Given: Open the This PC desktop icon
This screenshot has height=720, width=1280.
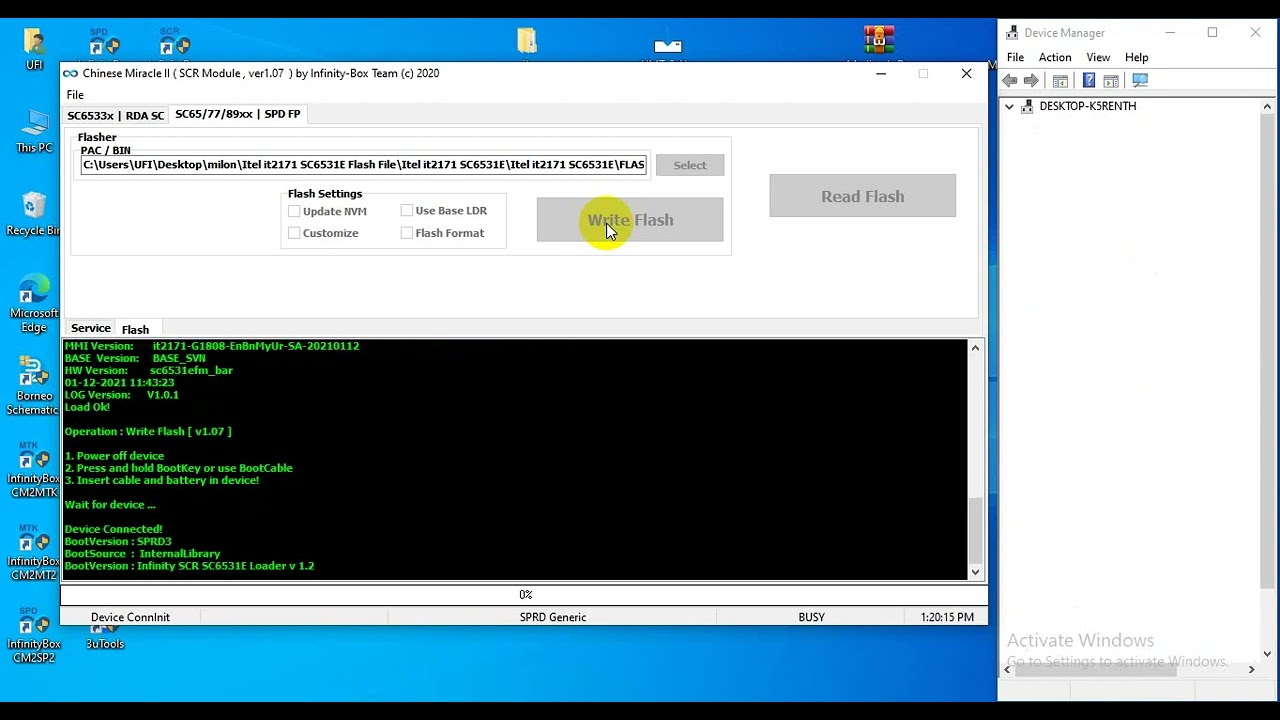Looking at the screenshot, I should pyautogui.click(x=34, y=130).
